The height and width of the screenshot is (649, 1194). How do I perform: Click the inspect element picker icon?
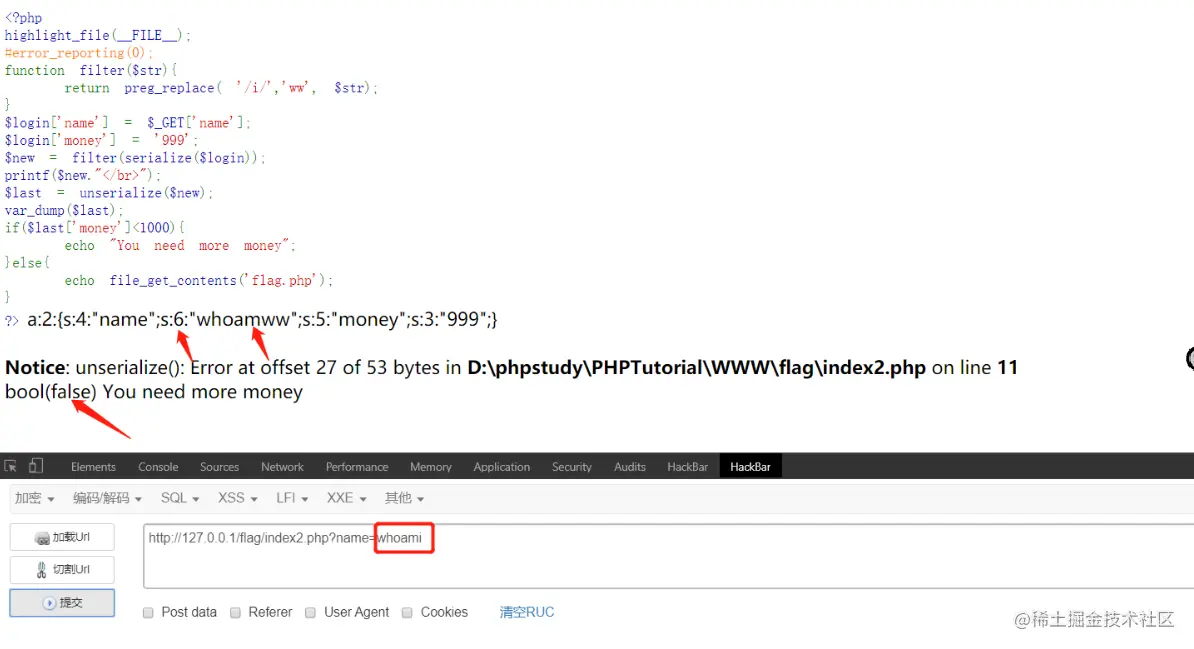11,466
